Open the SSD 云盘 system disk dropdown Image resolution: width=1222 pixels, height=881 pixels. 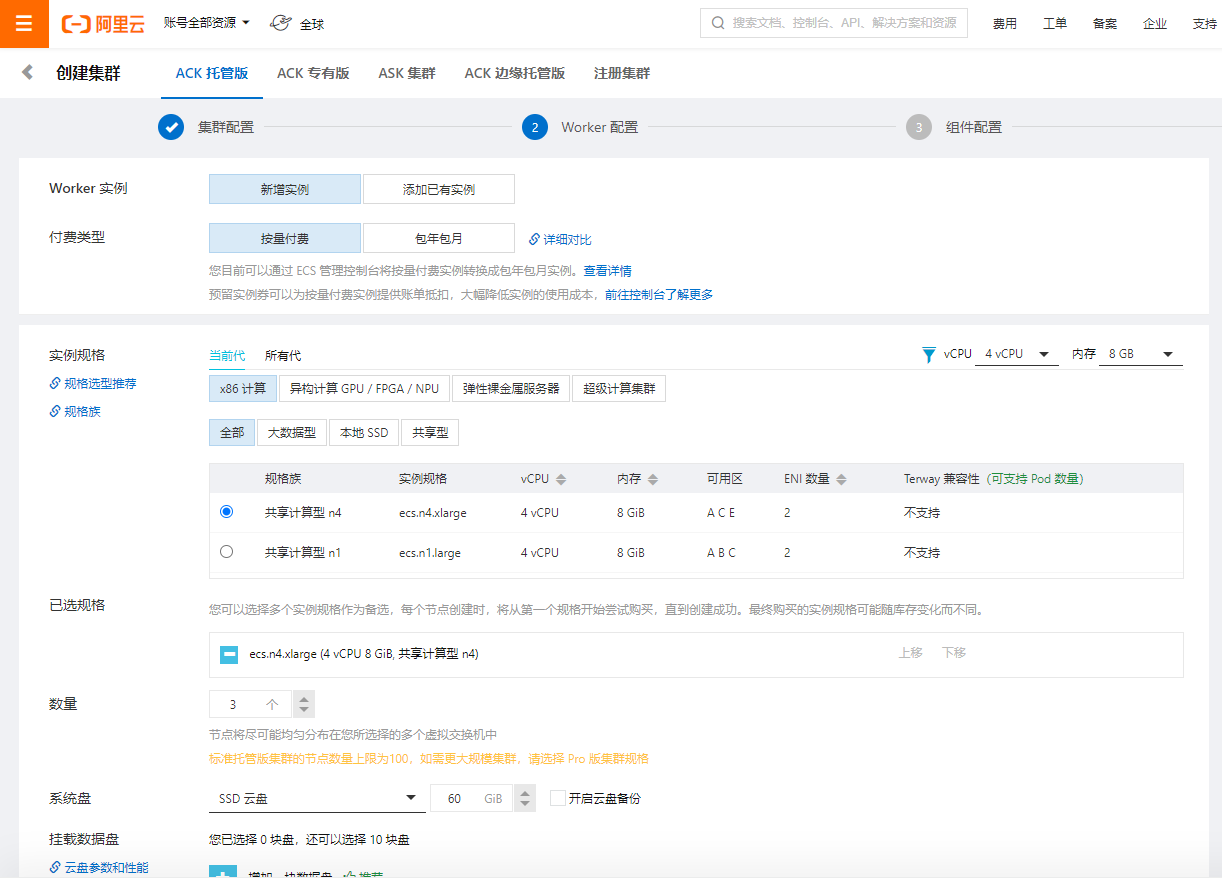(x=317, y=798)
